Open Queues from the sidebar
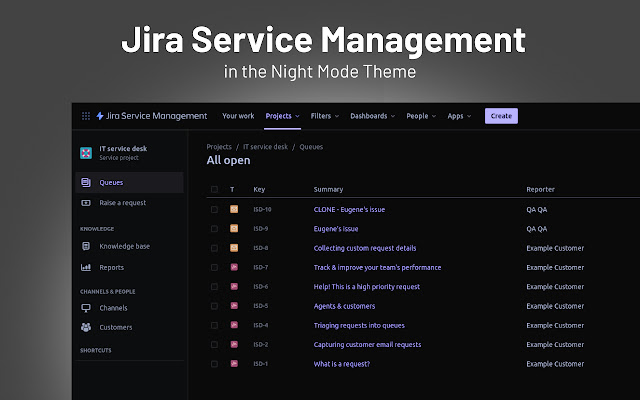The height and width of the screenshot is (400, 640). point(110,183)
